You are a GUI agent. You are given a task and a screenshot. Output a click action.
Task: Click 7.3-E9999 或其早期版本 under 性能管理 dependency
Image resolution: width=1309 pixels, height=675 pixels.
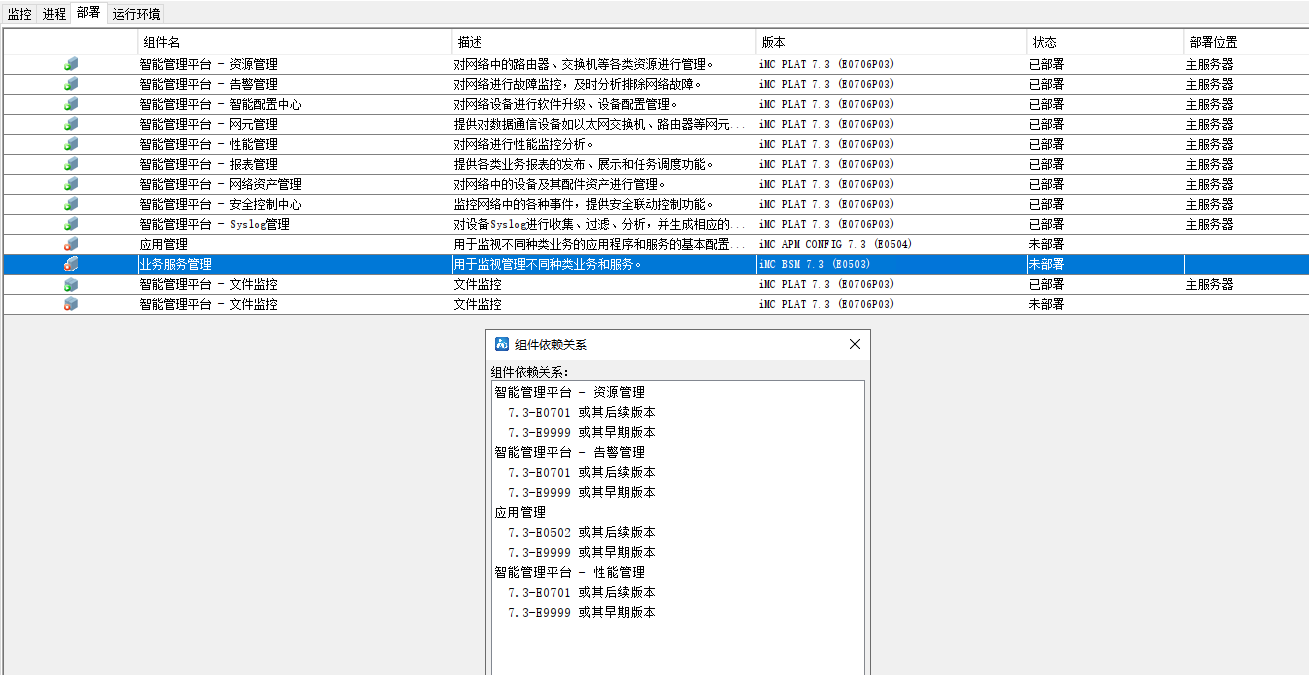[x=581, y=612]
